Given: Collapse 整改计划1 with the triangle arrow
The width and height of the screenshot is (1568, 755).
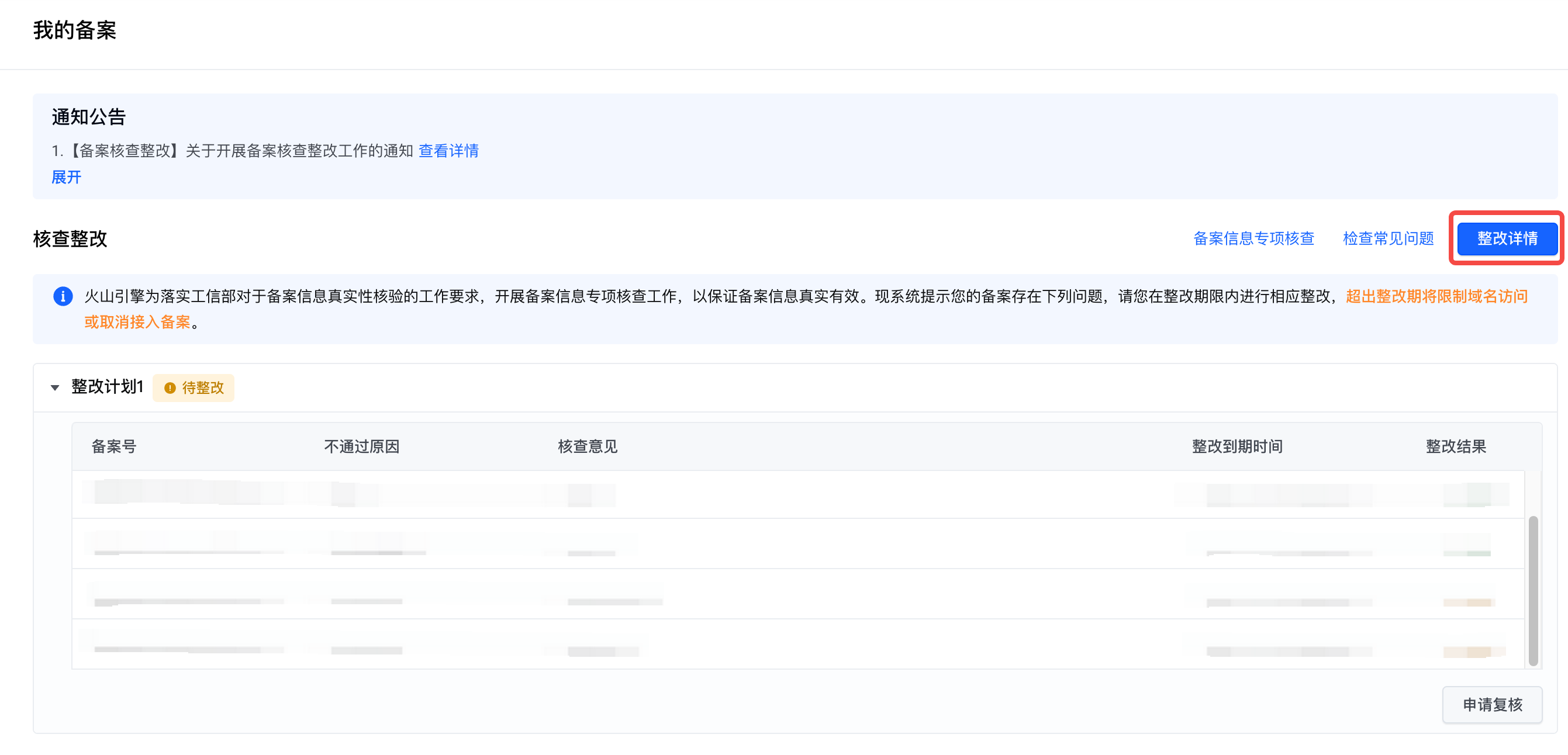Looking at the screenshot, I should coord(55,387).
